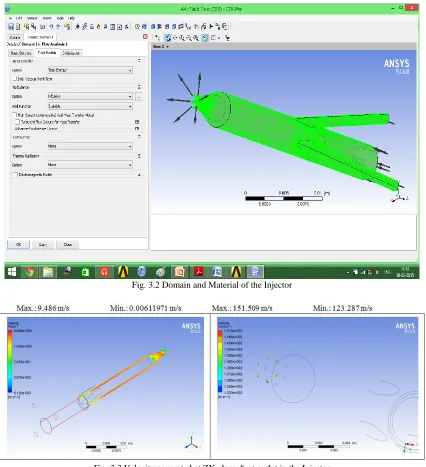Click the page icon beside Advanced Turbulence Control
The width and height of the screenshot is (426, 467).
coord(137,129)
